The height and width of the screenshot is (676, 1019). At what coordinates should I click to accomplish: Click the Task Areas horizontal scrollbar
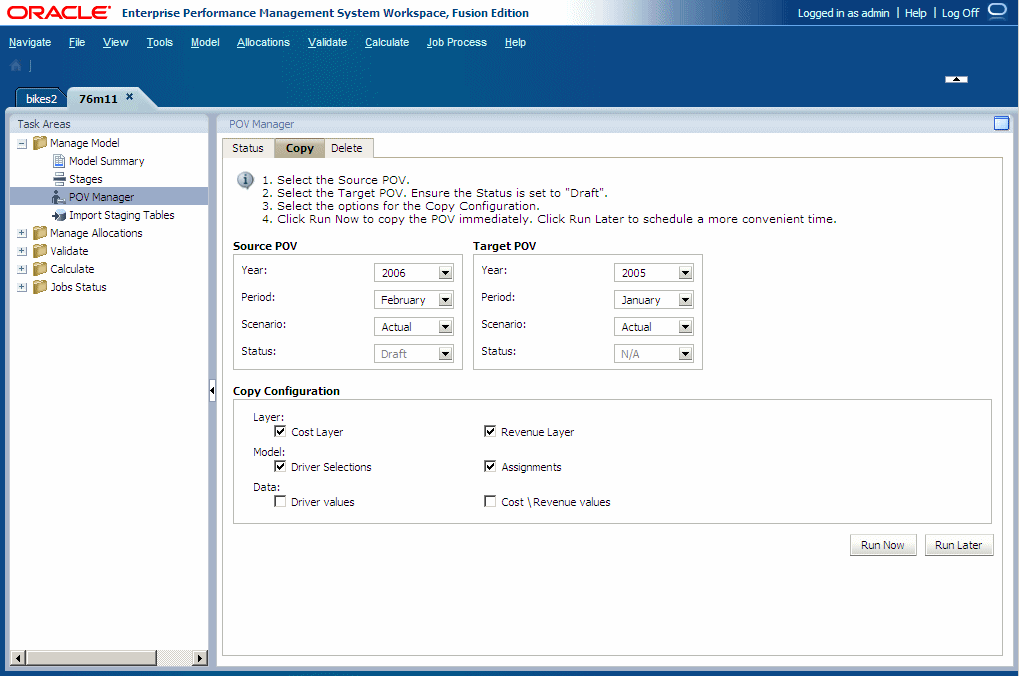(x=90, y=658)
